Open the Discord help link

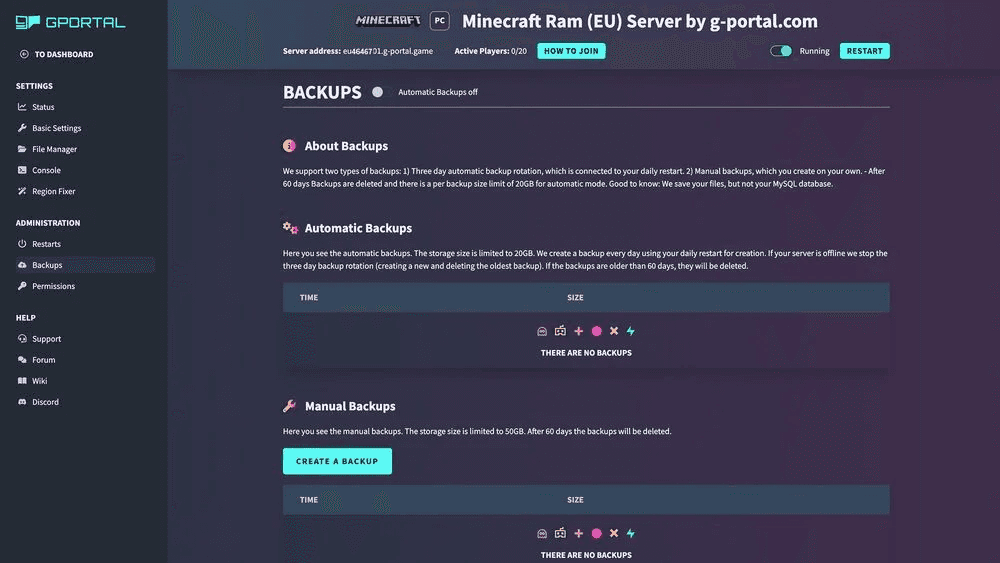[x=45, y=402]
